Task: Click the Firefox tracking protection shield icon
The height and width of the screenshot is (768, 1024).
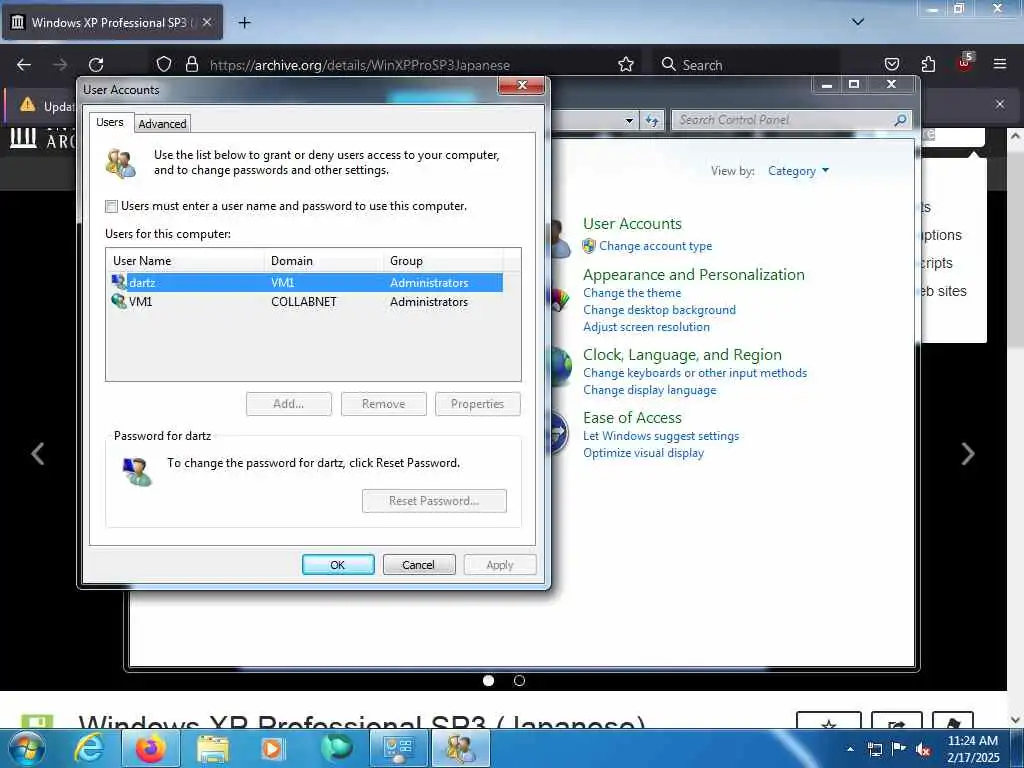Action: [164, 65]
